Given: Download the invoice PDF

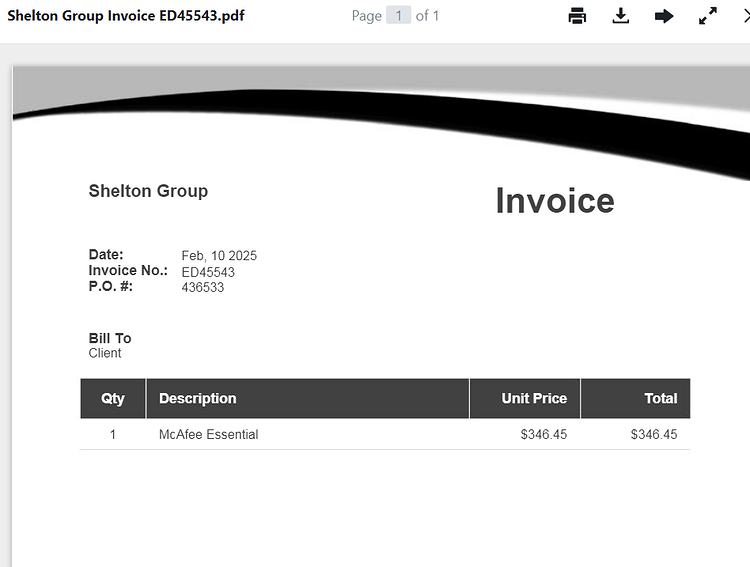Looking at the screenshot, I should click(x=620, y=16).
